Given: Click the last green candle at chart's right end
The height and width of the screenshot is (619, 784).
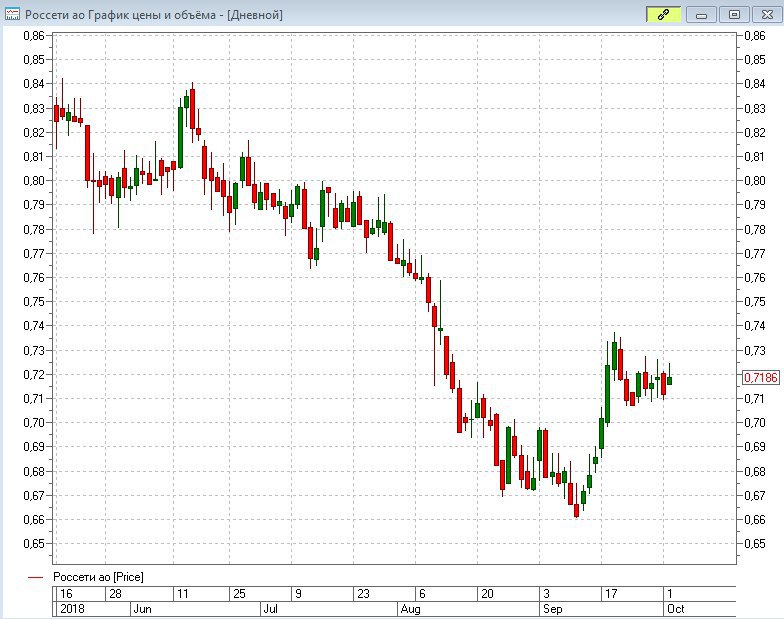Looking at the screenshot, I should (x=670, y=380).
